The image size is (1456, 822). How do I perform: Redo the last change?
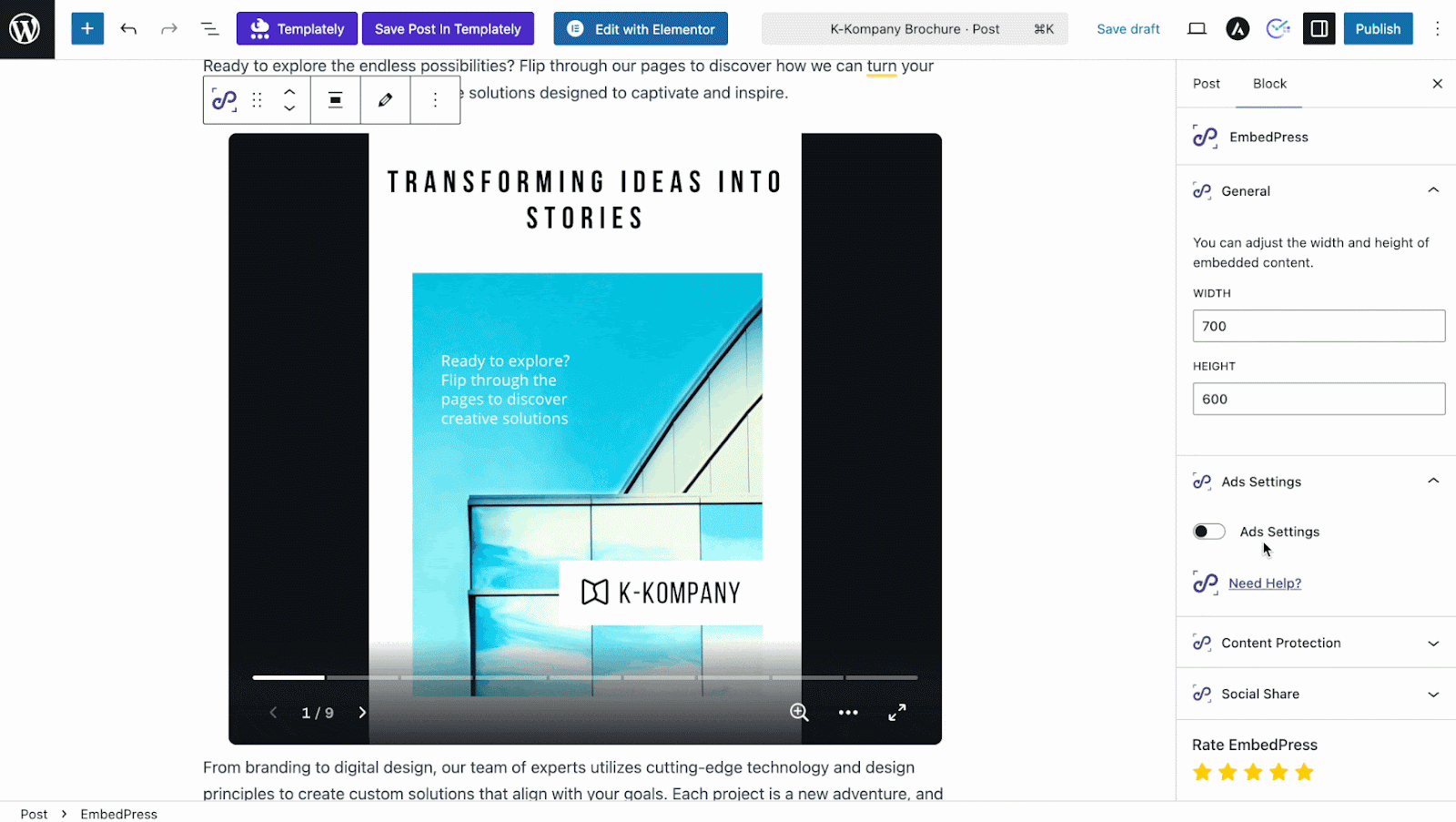[169, 29]
